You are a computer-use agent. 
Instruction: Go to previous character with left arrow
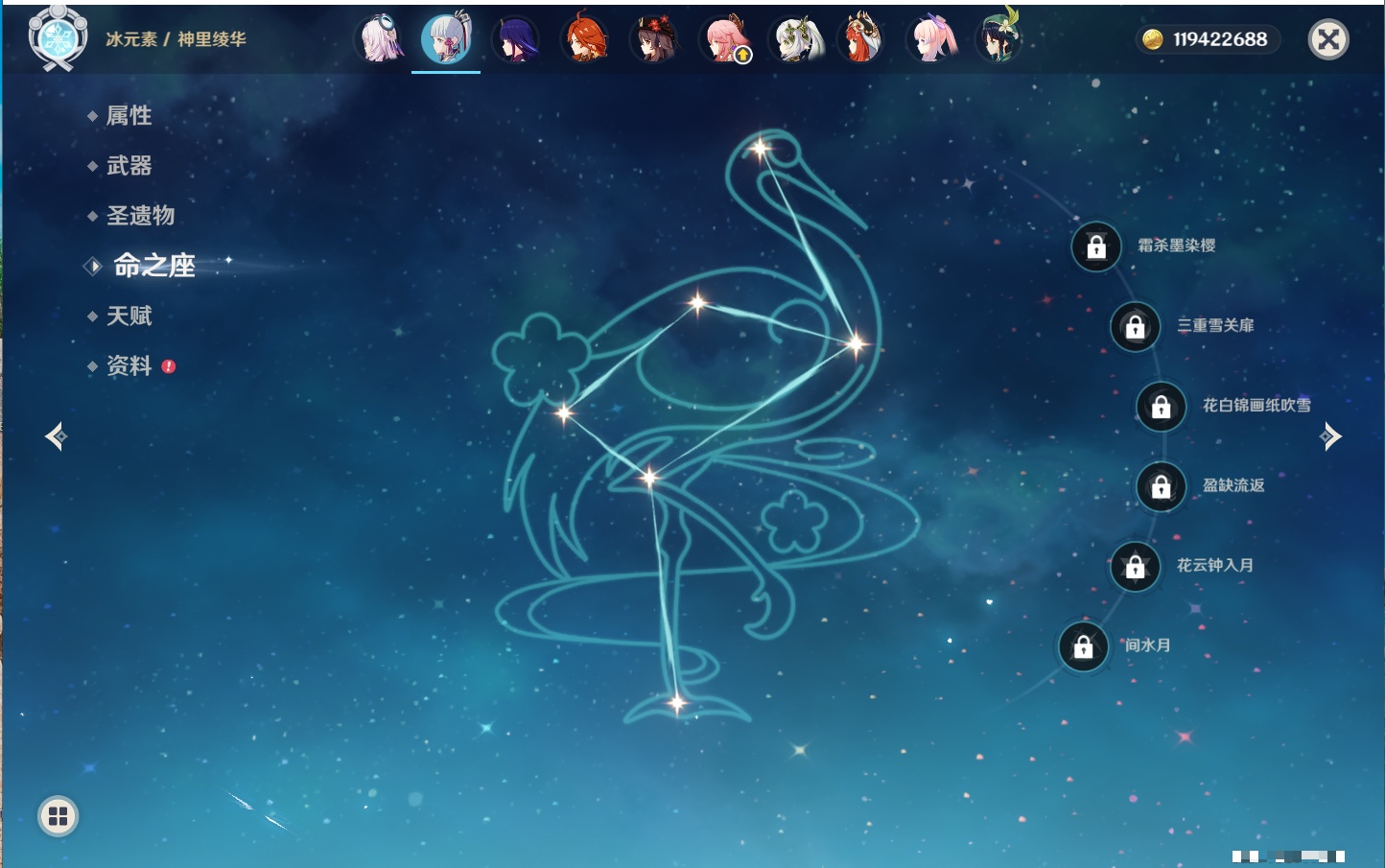point(57,436)
